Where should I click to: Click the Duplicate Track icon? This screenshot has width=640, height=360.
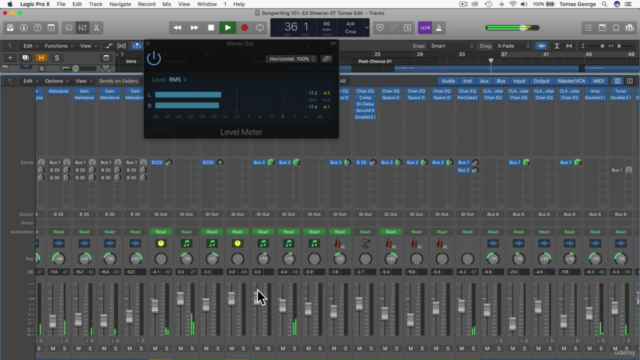click(25, 58)
